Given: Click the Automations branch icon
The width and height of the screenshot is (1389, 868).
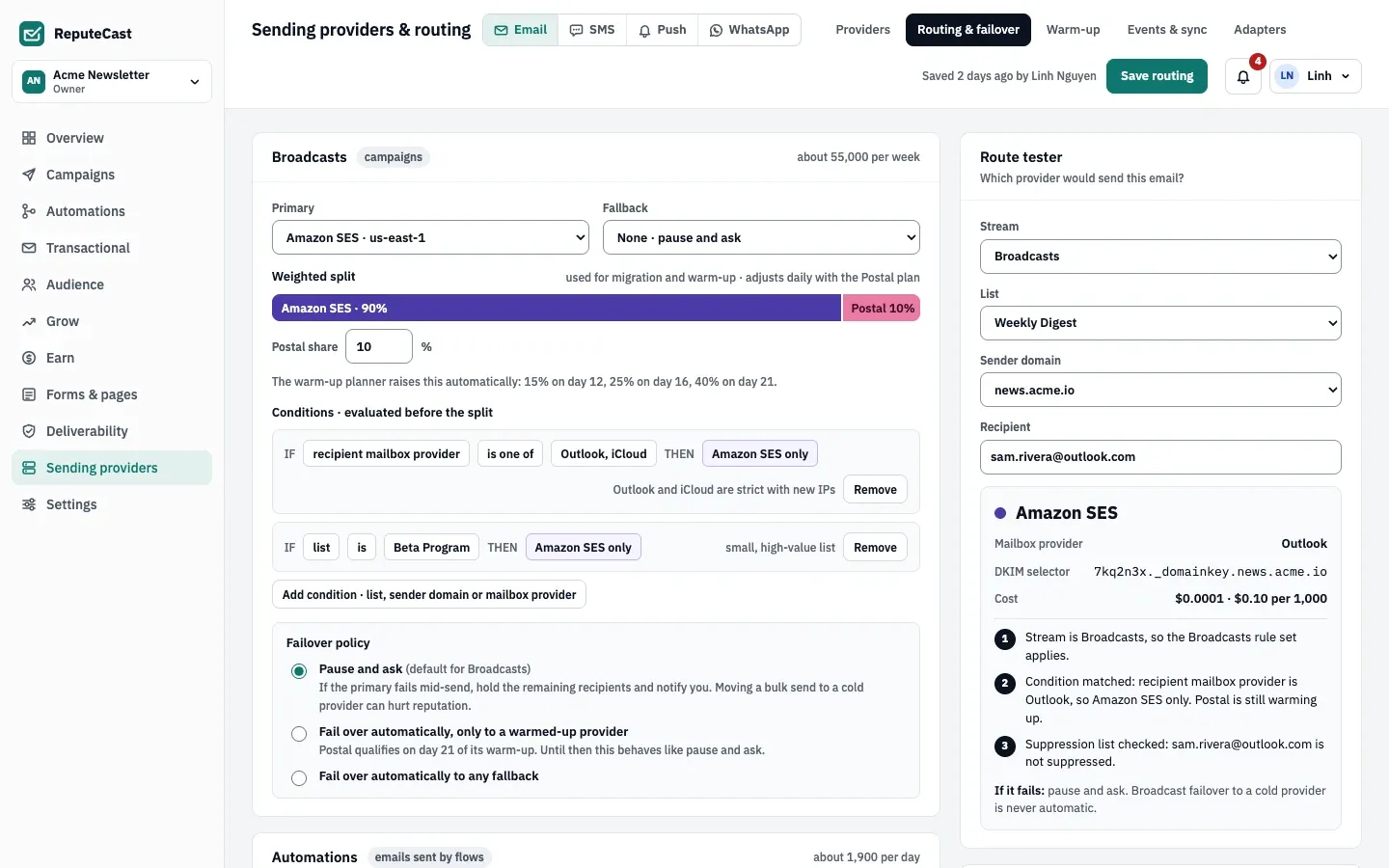Looking at the screenshot, I should [29, 211].
